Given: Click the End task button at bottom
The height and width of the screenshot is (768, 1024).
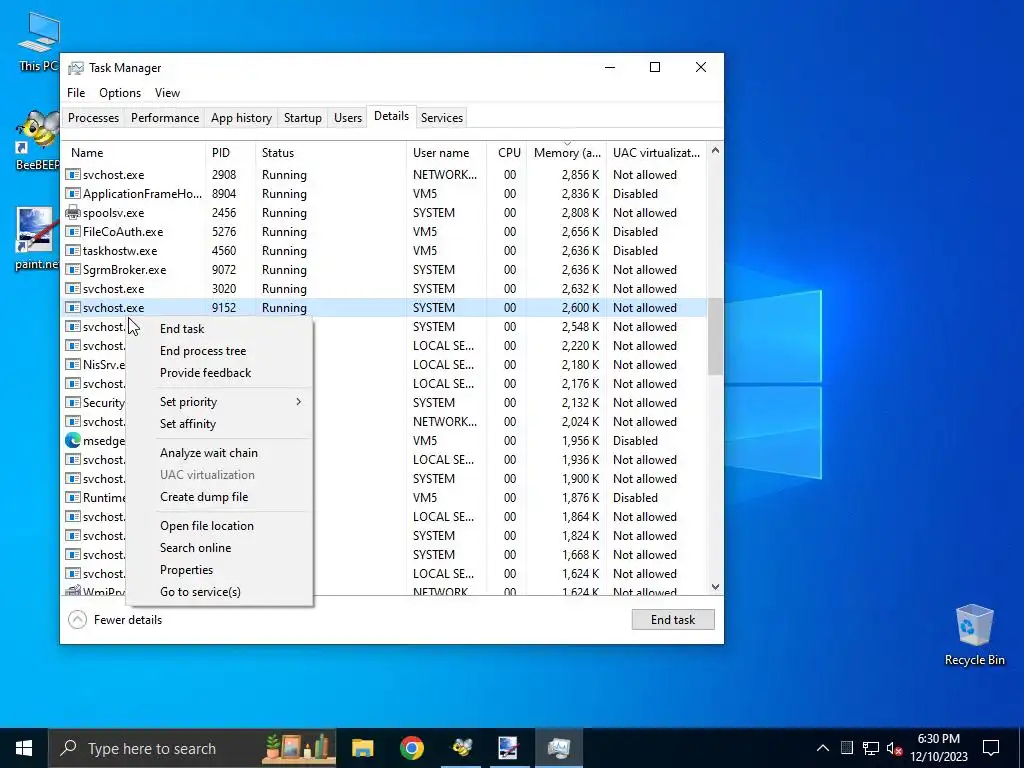Looking at the screenshot, I should 673,620.
